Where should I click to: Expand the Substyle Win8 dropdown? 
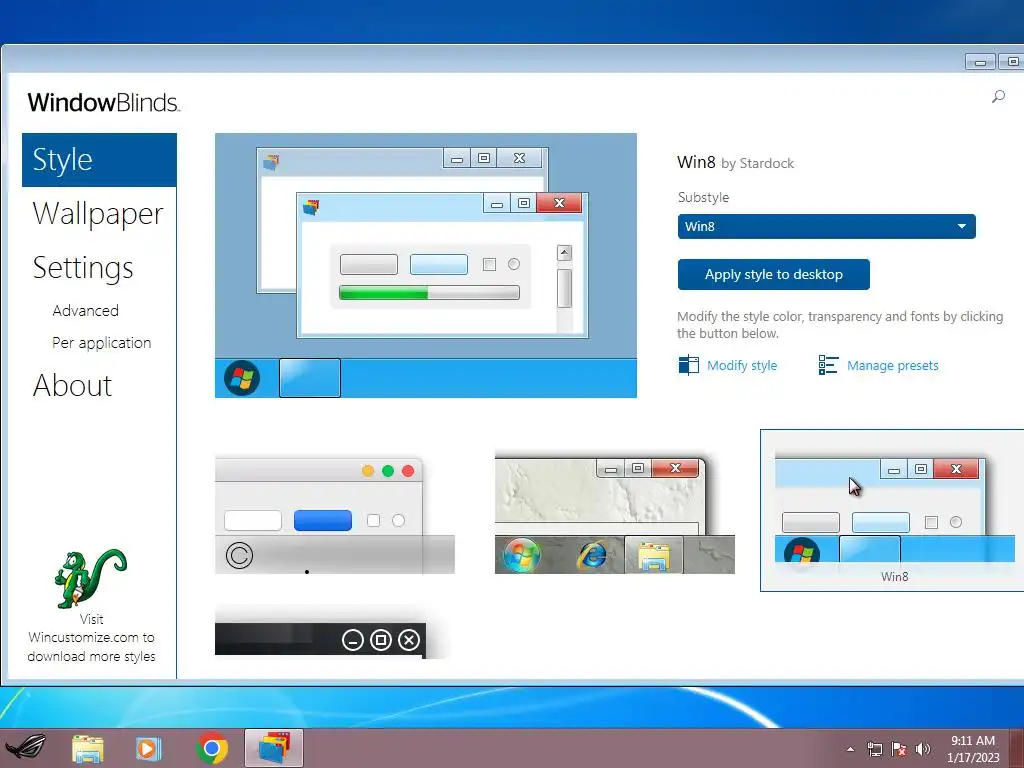(826, 227)
